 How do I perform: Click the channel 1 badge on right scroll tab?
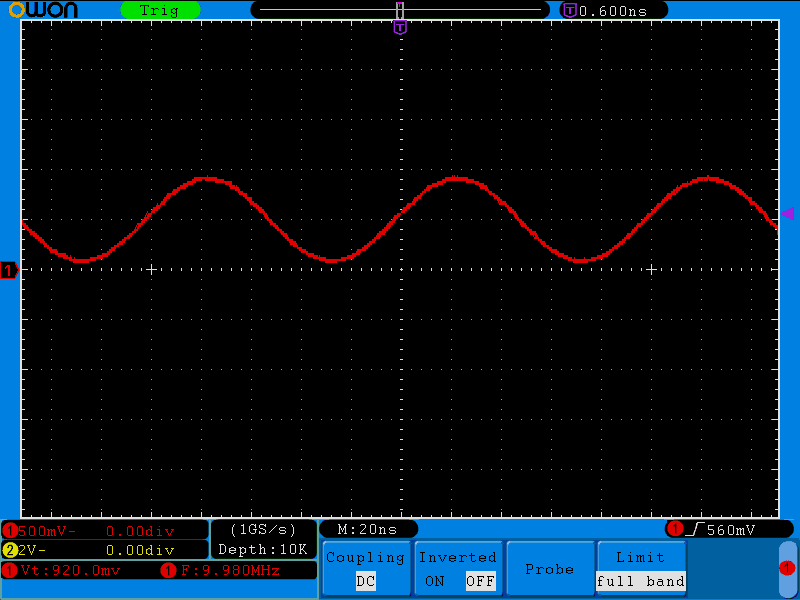coord(787,568)
